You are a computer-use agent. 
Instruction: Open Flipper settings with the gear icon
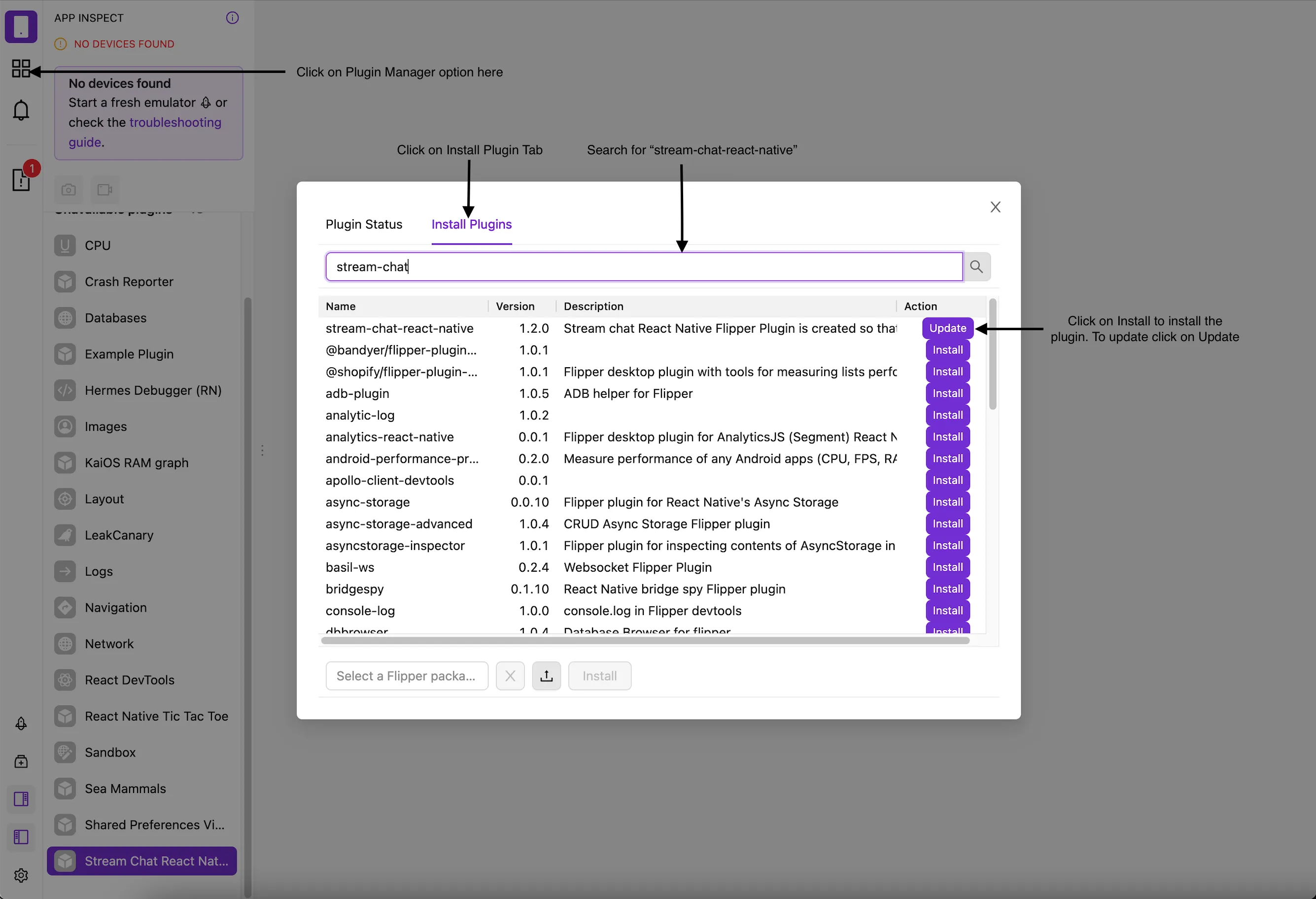(x=21, y=875)
